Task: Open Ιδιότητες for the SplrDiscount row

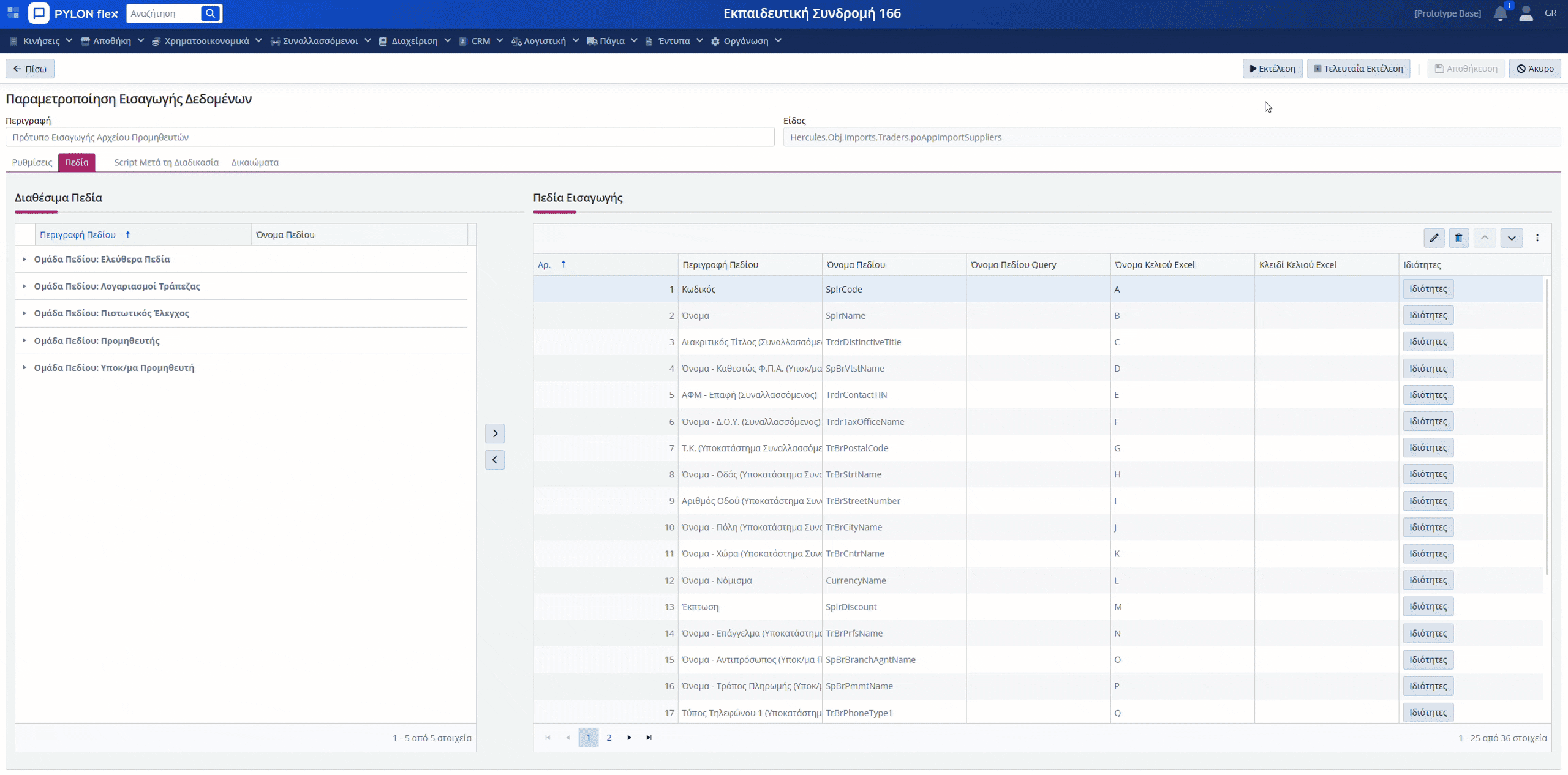Action: [1428, 607]
